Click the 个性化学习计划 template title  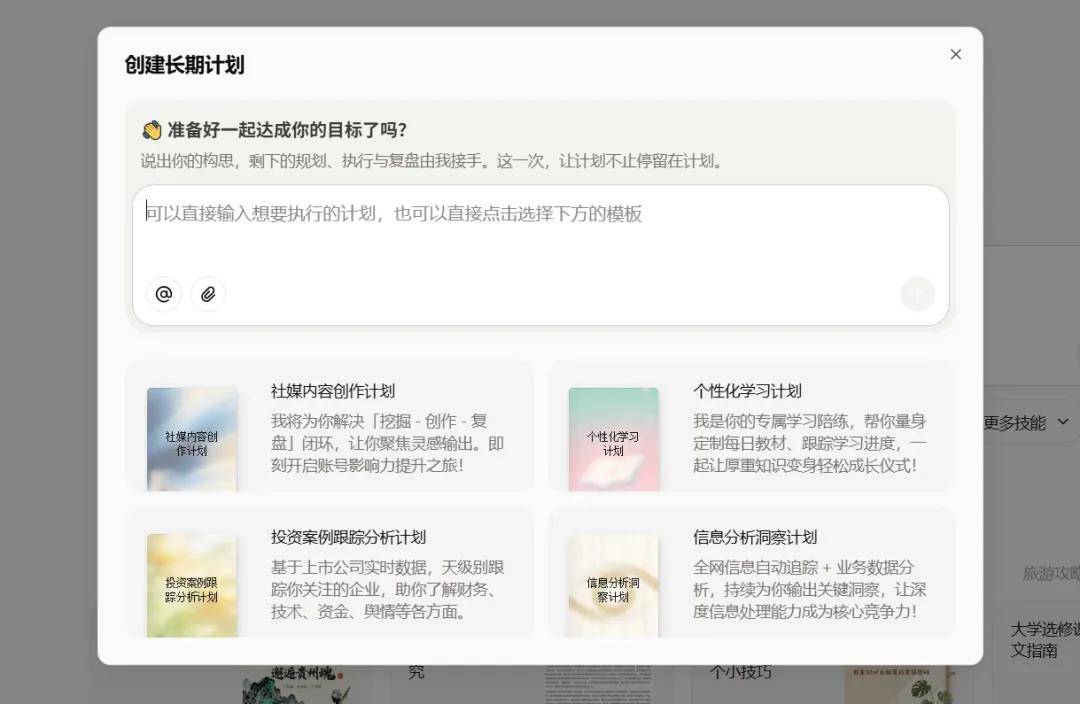point(747,391)
